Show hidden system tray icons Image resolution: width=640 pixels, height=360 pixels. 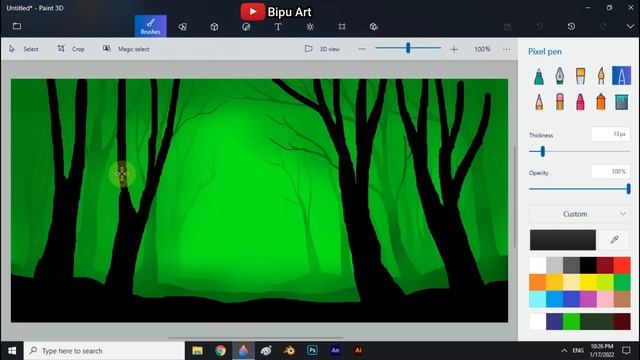point(564,351)
